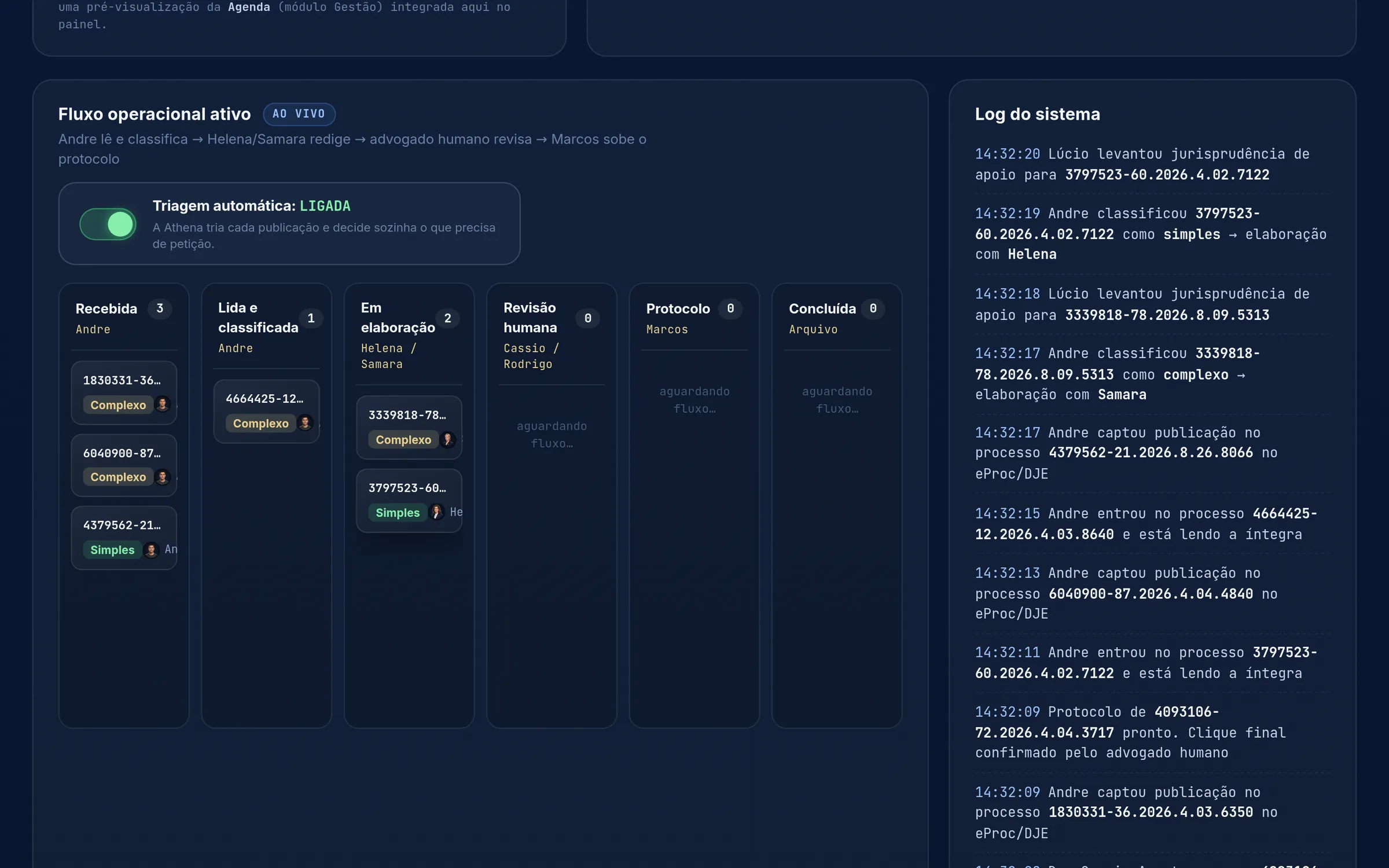Click avatar icon on card 3797523-60
This screenshot has height=868, width=1389.
[x=436, y=512]
